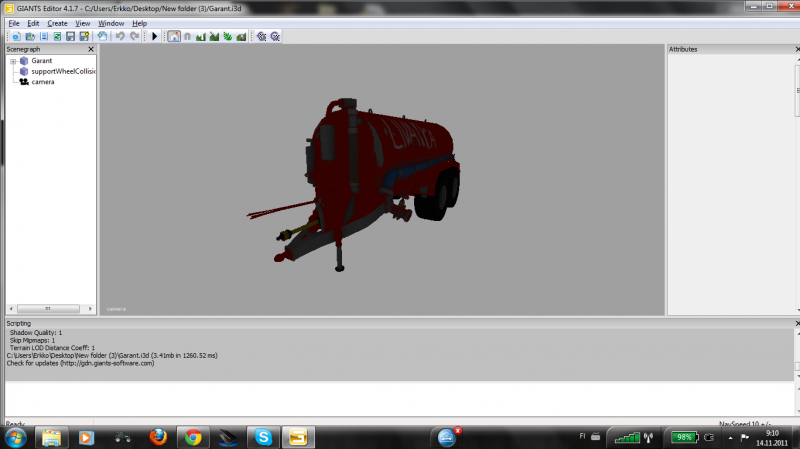
Task: Click the import document icon with plus
Action: pyautogui.click(x=103, y=36)
